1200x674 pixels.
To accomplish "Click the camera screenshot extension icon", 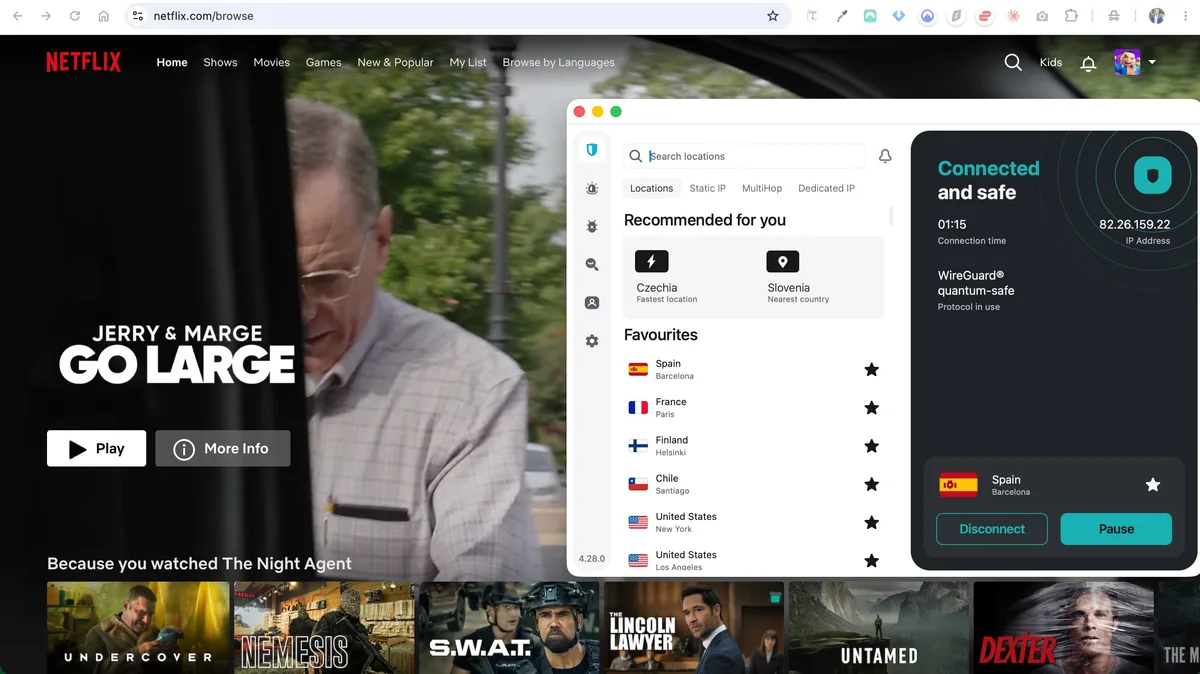I will [1042, 16].
